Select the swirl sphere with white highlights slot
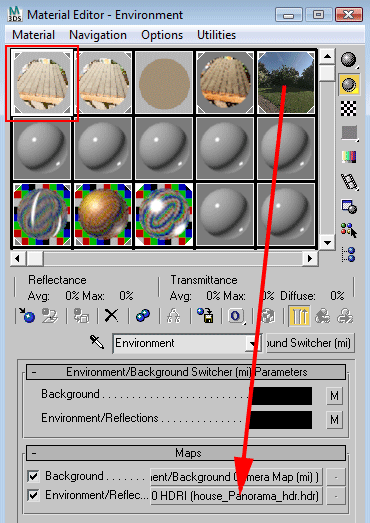Screen dimensions: 370x523 tap(164, 214)
